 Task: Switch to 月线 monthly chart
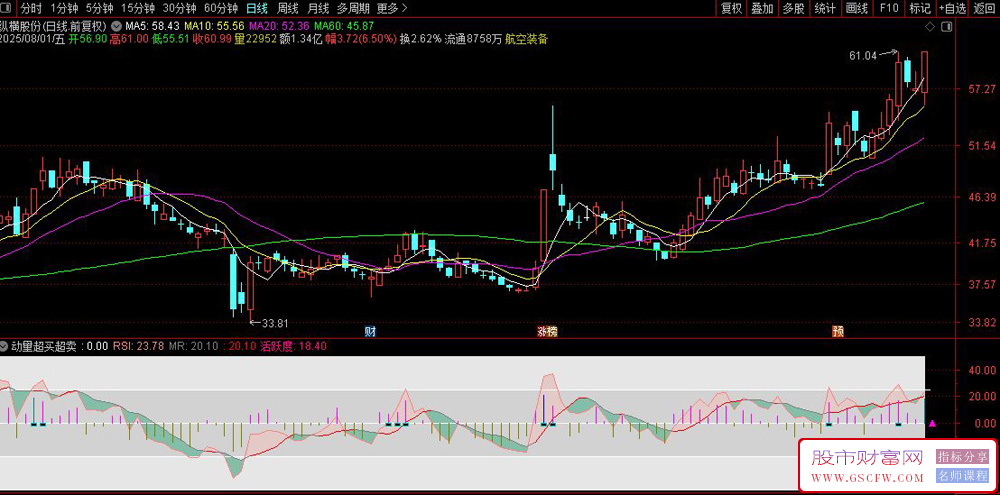click(x=318, y=8)
